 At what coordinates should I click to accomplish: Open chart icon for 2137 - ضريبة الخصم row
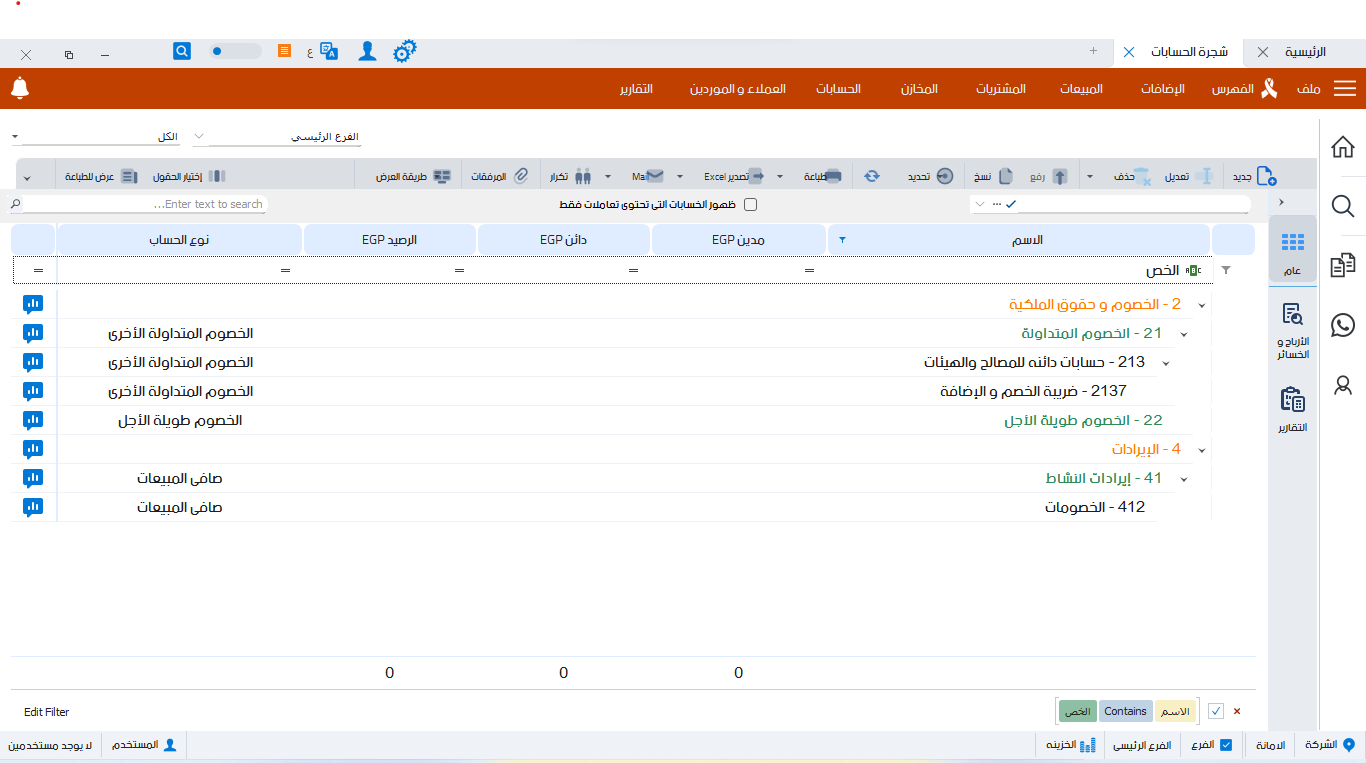point(33,391)
